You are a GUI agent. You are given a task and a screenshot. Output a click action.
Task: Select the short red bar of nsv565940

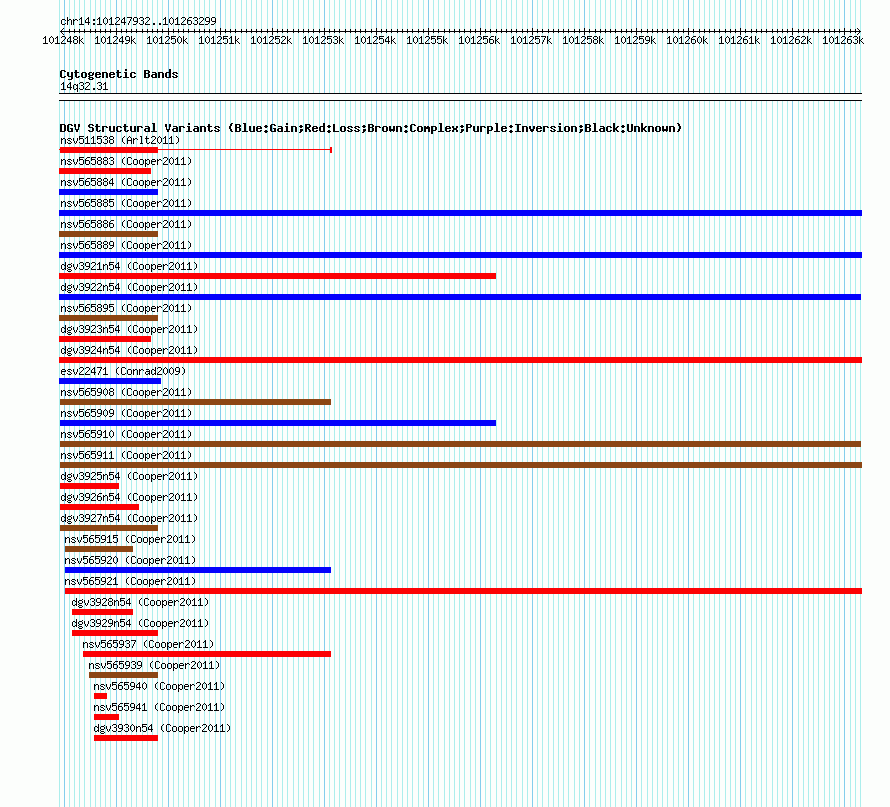tap(100, 696)
